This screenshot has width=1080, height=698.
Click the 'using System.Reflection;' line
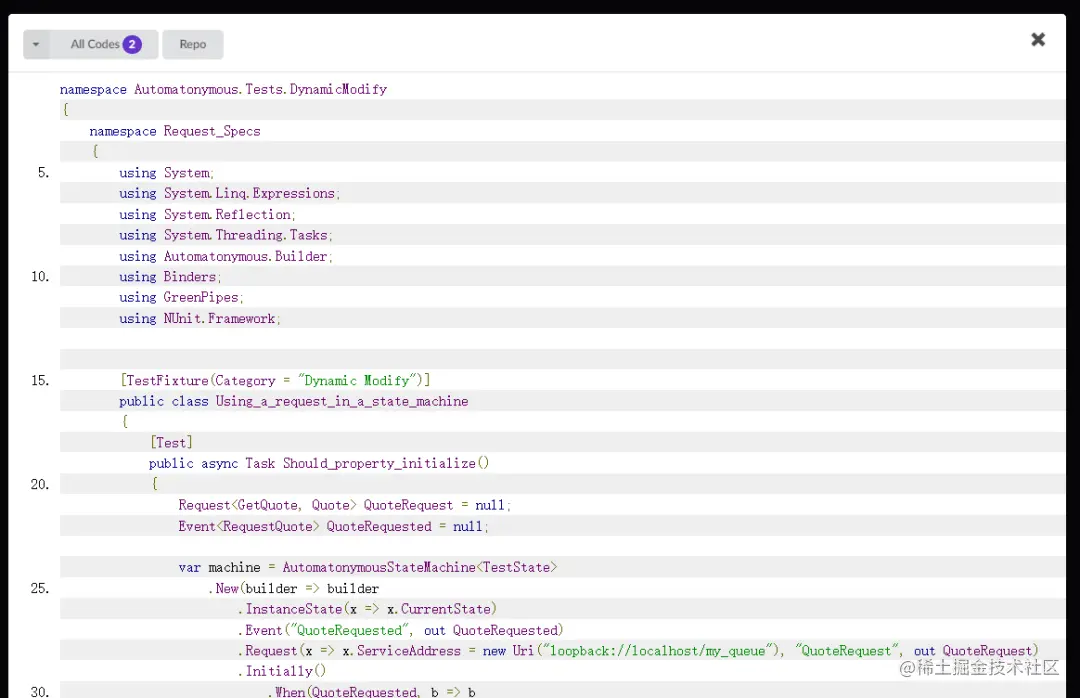click(x=207, y=214)
